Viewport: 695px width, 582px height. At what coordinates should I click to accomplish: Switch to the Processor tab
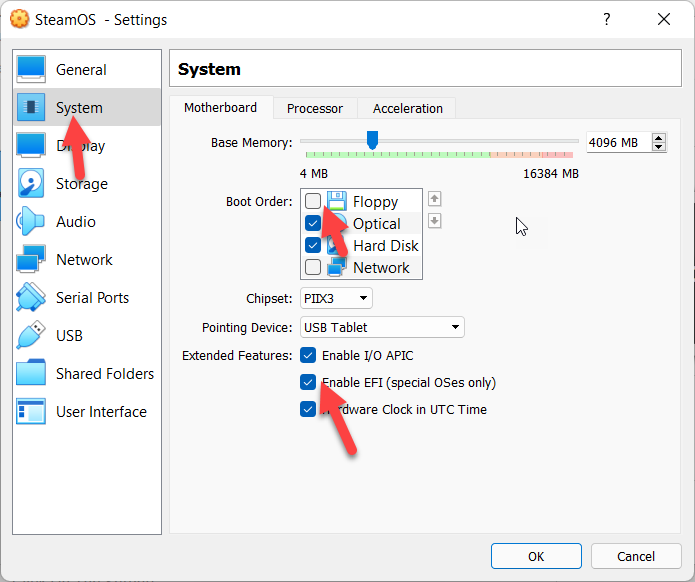point(314,108)
